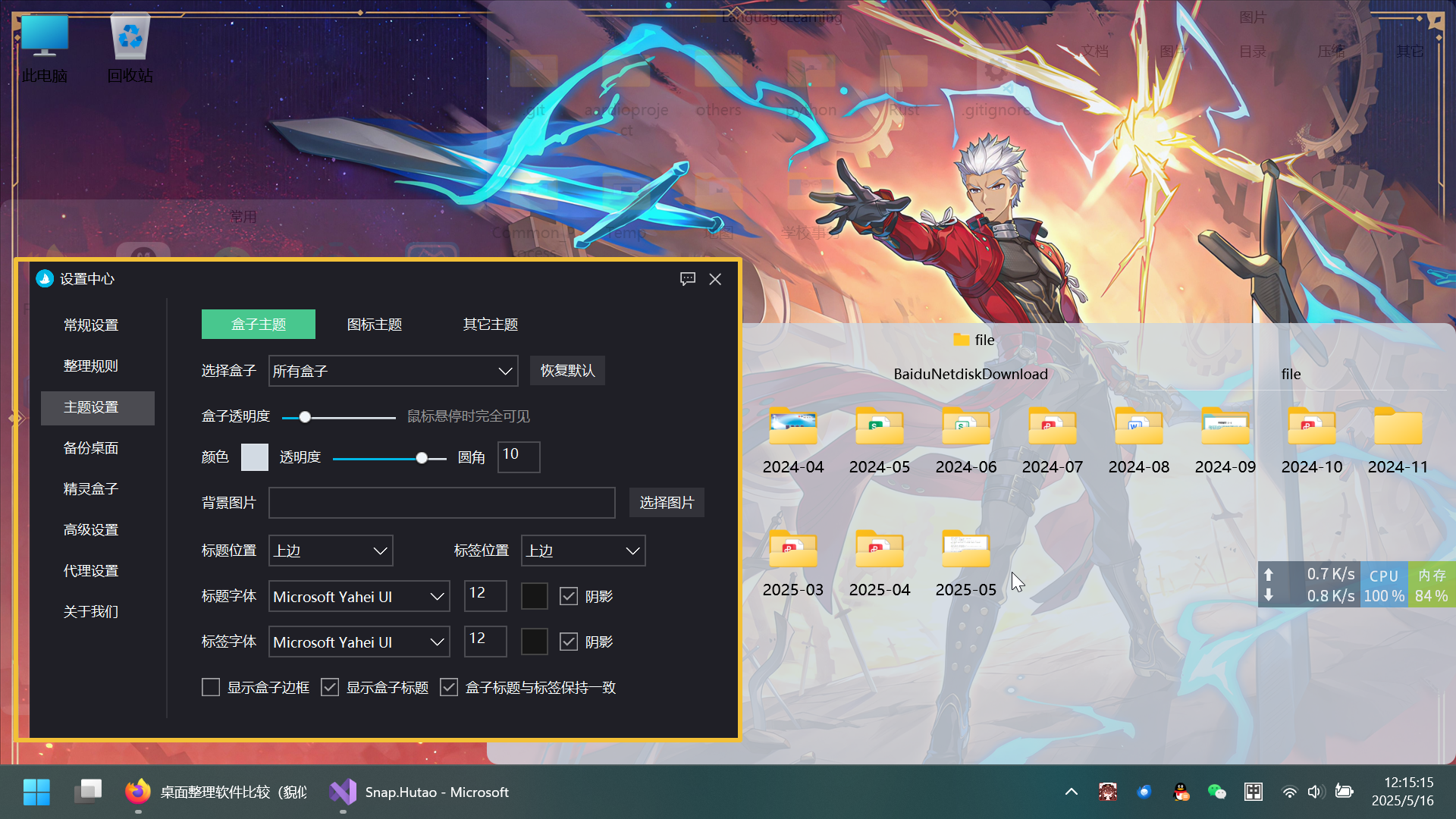The width and height of the screenshot is (1456, 819).
Task: Switch to Visual Studio Snap.Hutao window
Action: pyautogui.click(x=419, y=792)
